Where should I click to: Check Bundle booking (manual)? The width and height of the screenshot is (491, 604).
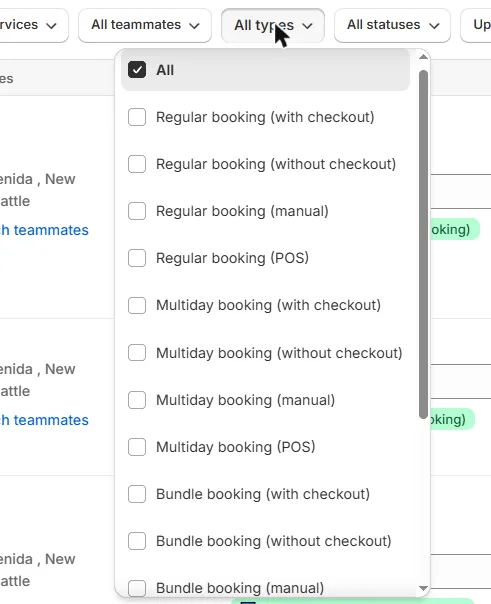tap(137, 588)
